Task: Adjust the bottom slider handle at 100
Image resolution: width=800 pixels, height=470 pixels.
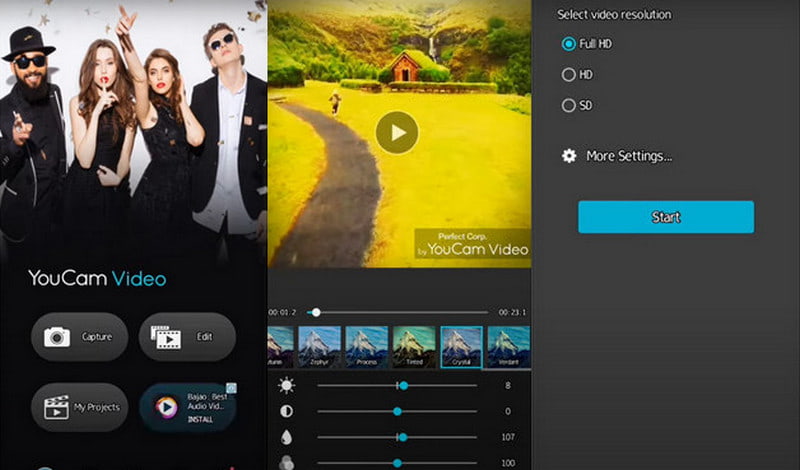Action: point(397,463)
